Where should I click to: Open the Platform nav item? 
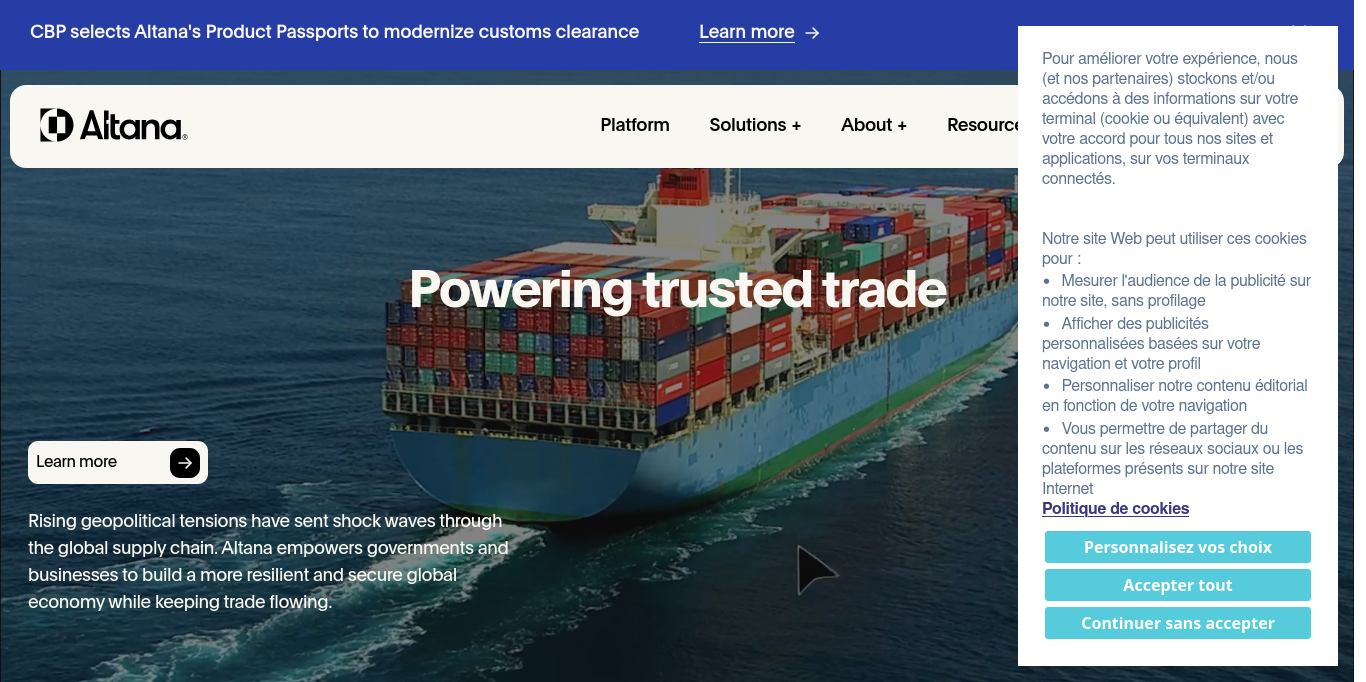[635, 125]
